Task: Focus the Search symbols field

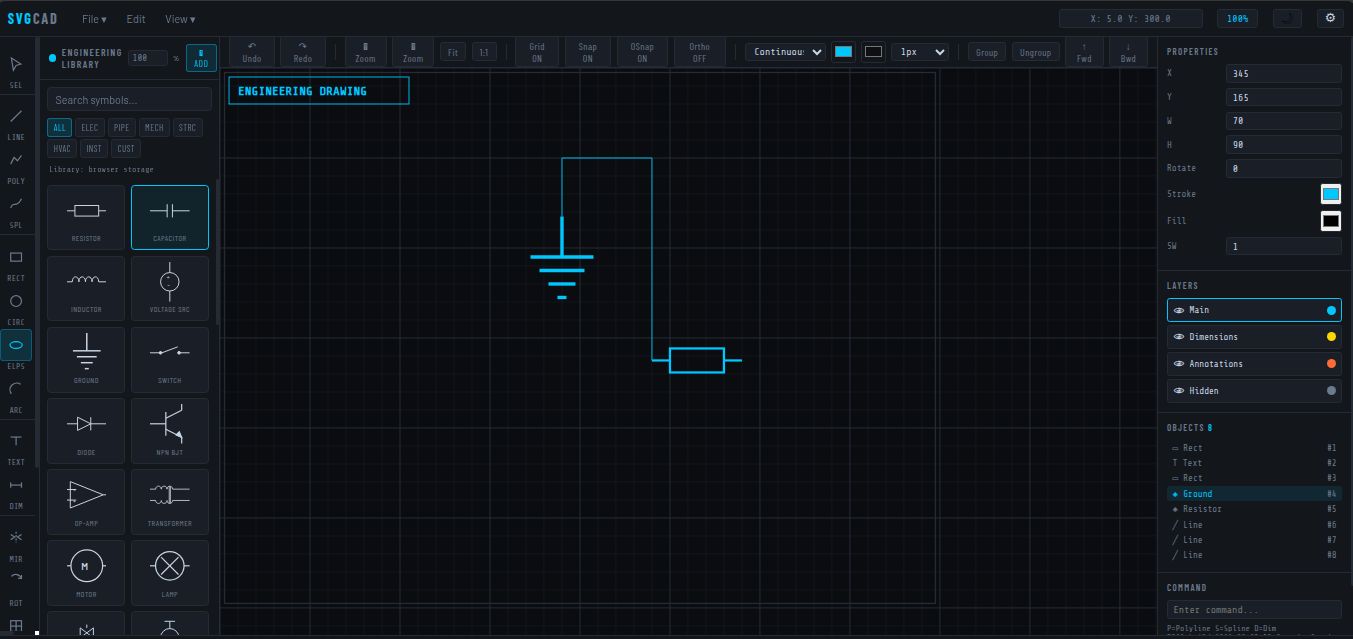Action: (x=130, y=100)
